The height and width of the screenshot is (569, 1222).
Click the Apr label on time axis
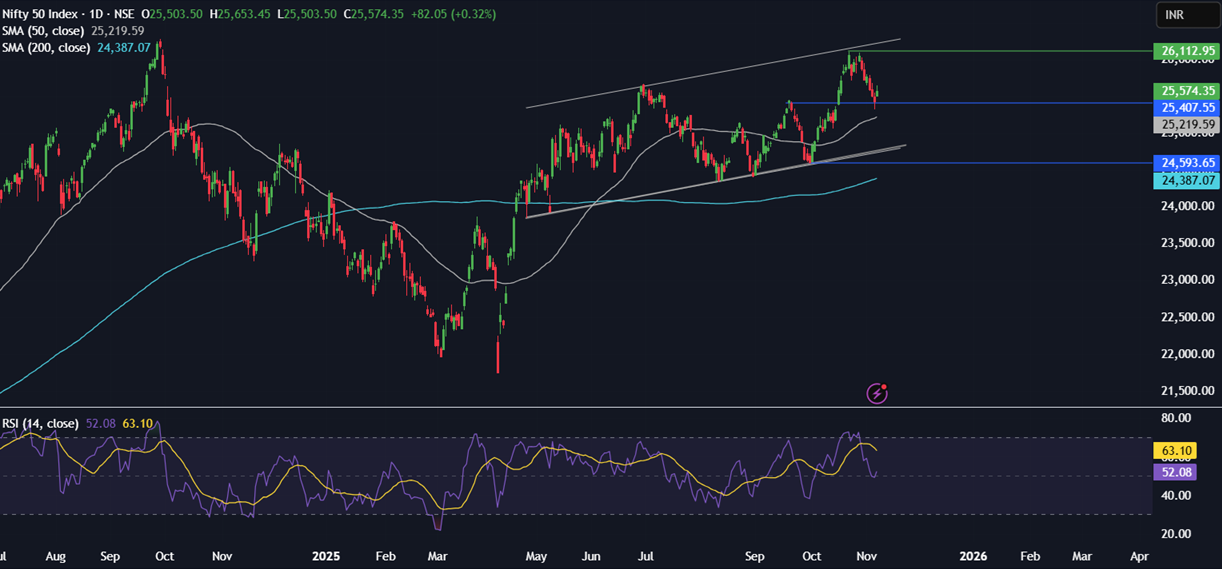click(x=1138, y=555)
